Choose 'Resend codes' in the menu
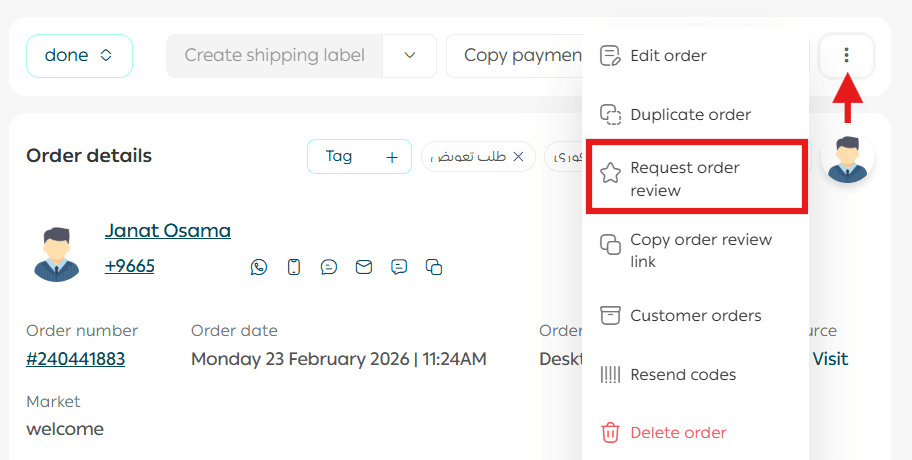Screen dimensions: 912x460 pyautogui.click(x=683, y=375)
